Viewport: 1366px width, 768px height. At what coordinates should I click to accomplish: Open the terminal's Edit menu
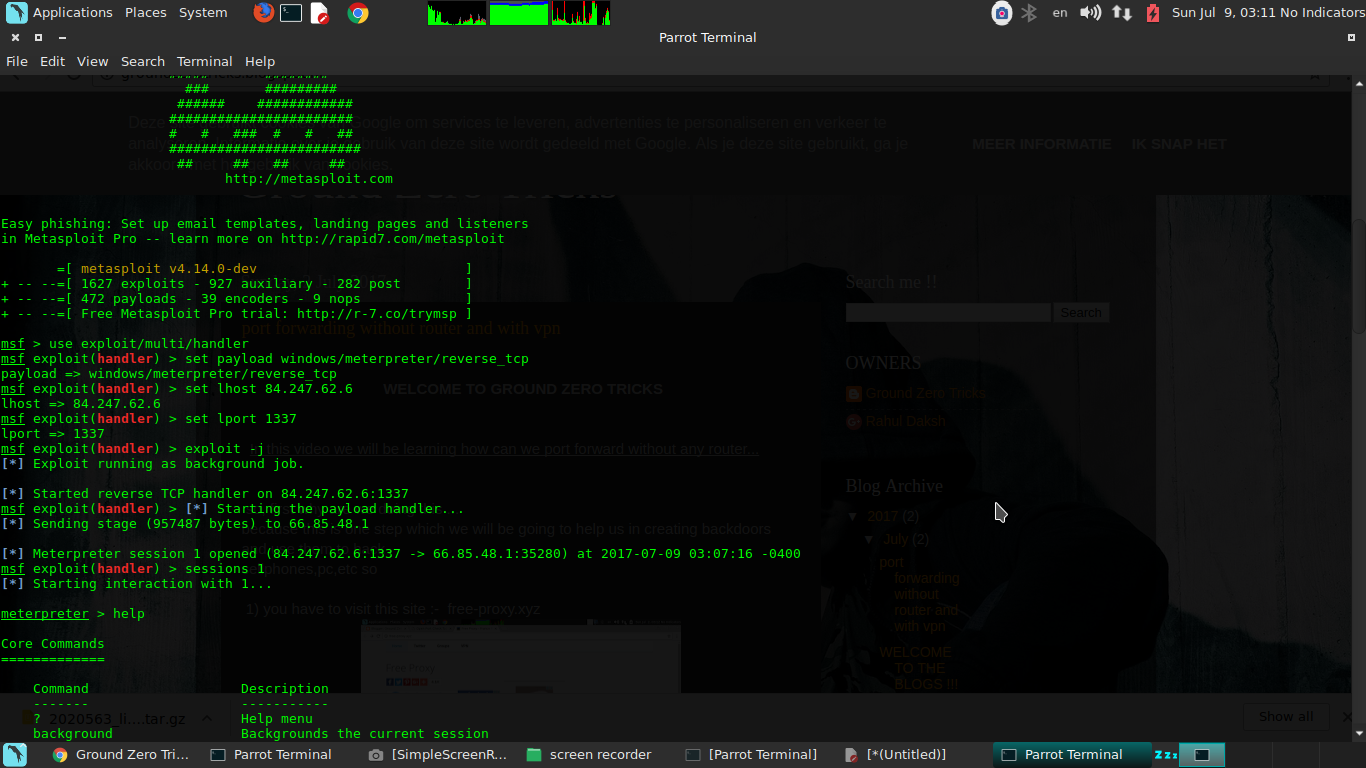click(x=52, y=61)
